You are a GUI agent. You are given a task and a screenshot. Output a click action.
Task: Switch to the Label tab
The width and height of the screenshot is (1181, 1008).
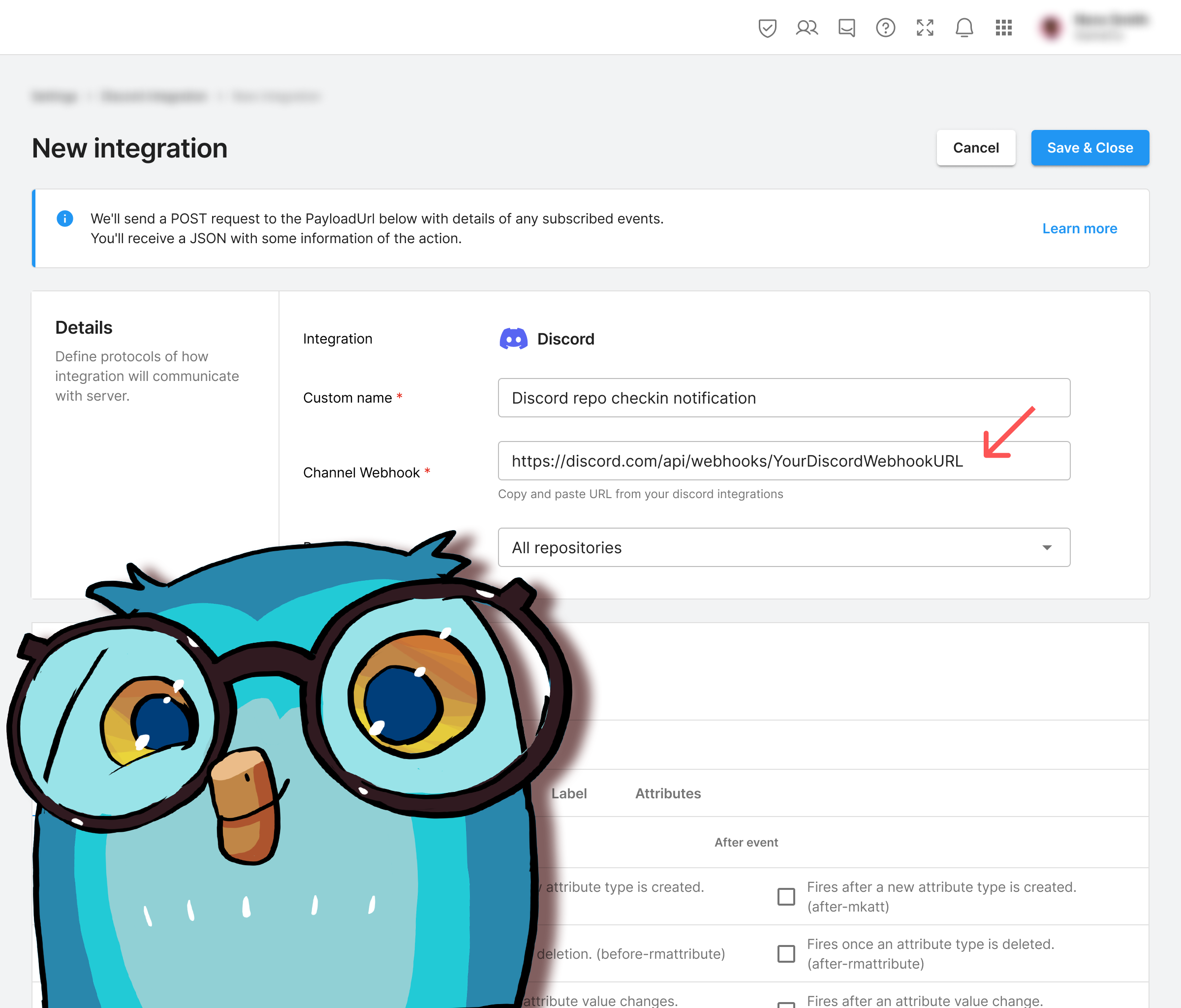pos(568,793)
